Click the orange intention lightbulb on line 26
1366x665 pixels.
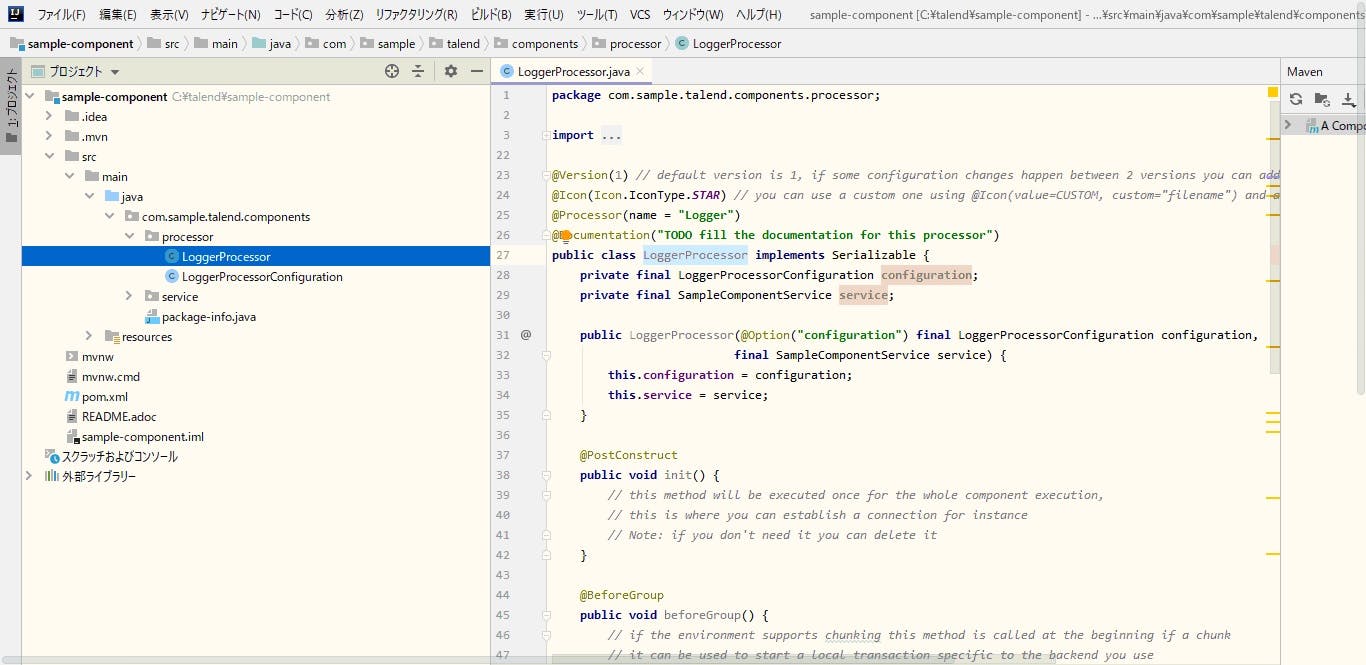(x=565, y=235)
